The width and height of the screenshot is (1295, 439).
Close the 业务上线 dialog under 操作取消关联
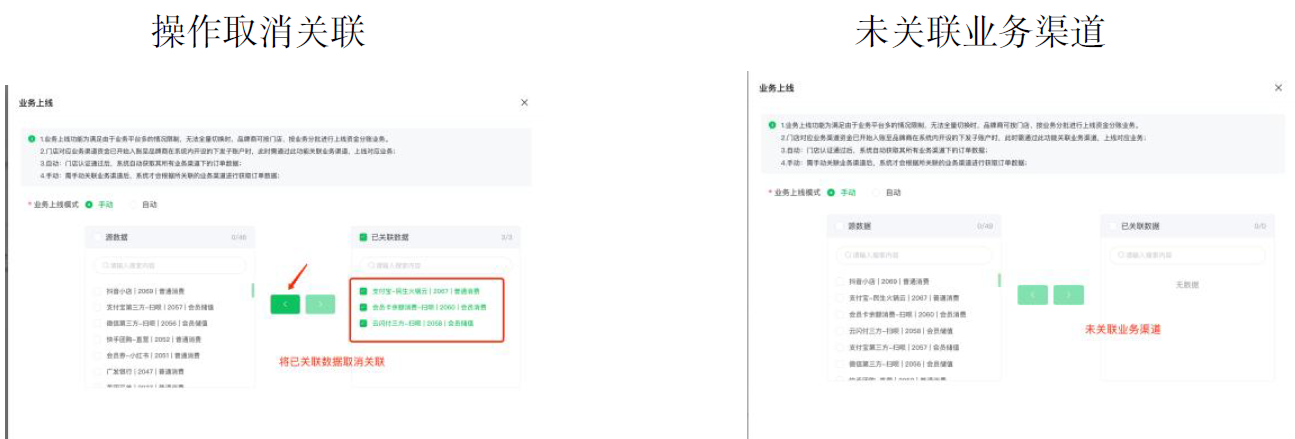pyautogui.click(x=524, y=102)
